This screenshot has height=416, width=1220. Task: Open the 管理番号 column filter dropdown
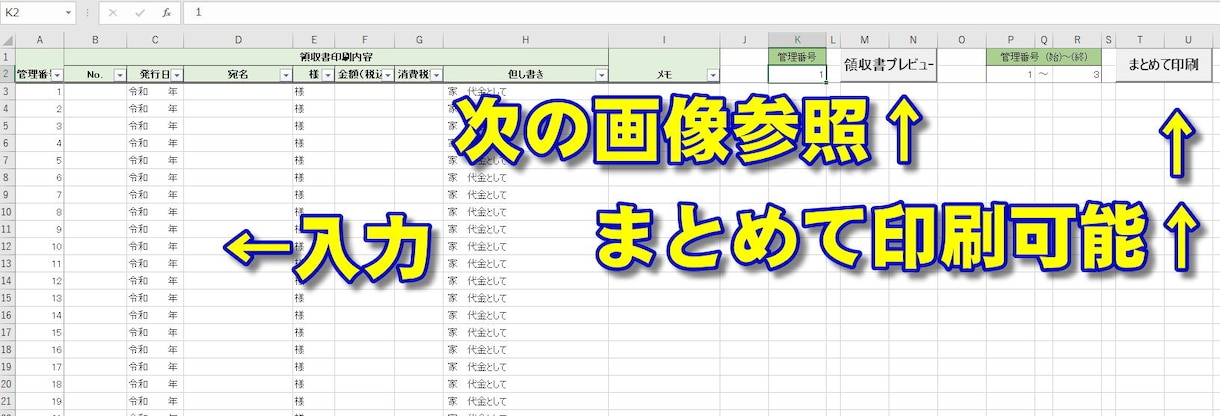[x=57, y=75]
